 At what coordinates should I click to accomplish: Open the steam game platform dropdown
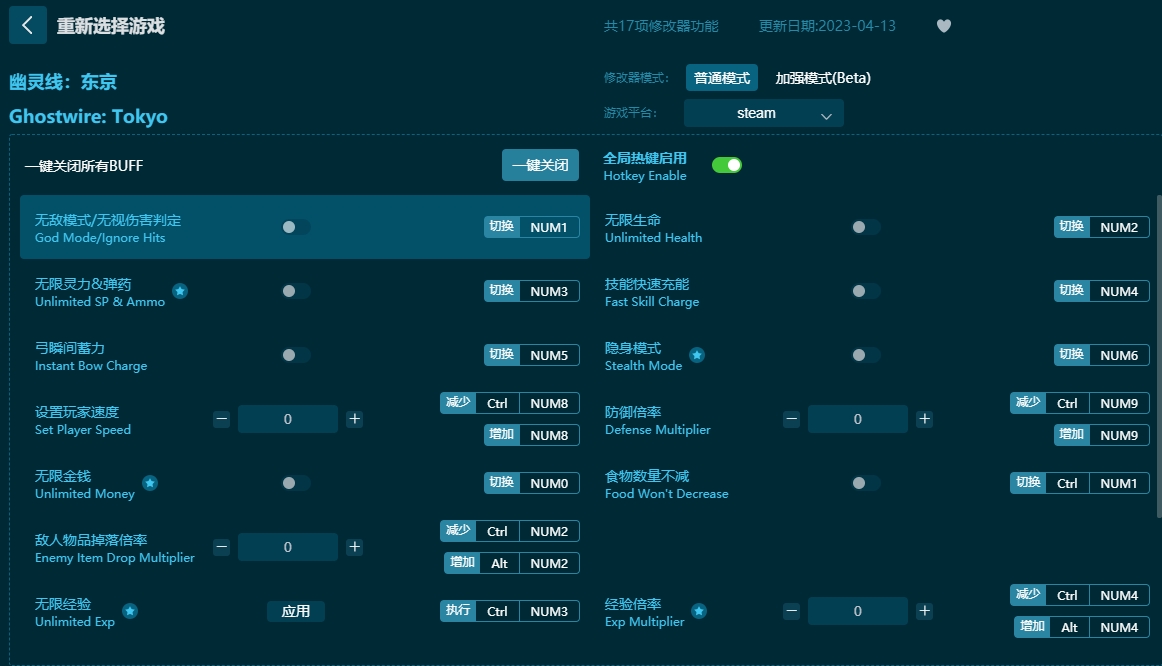(763, 113)
